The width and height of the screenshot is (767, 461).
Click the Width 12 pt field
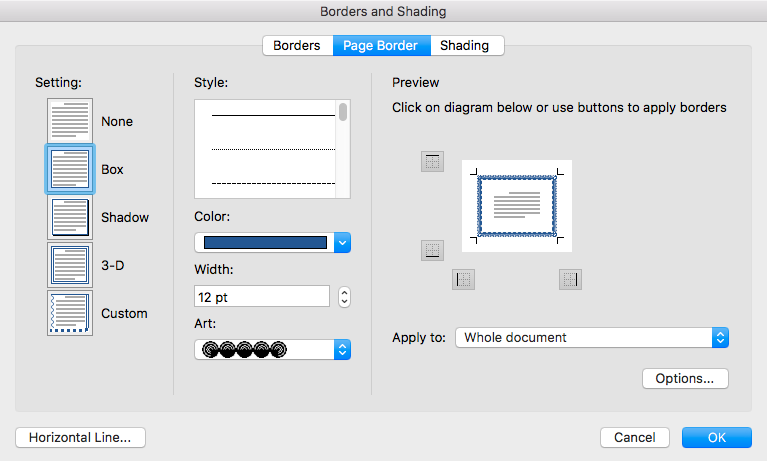262,297
